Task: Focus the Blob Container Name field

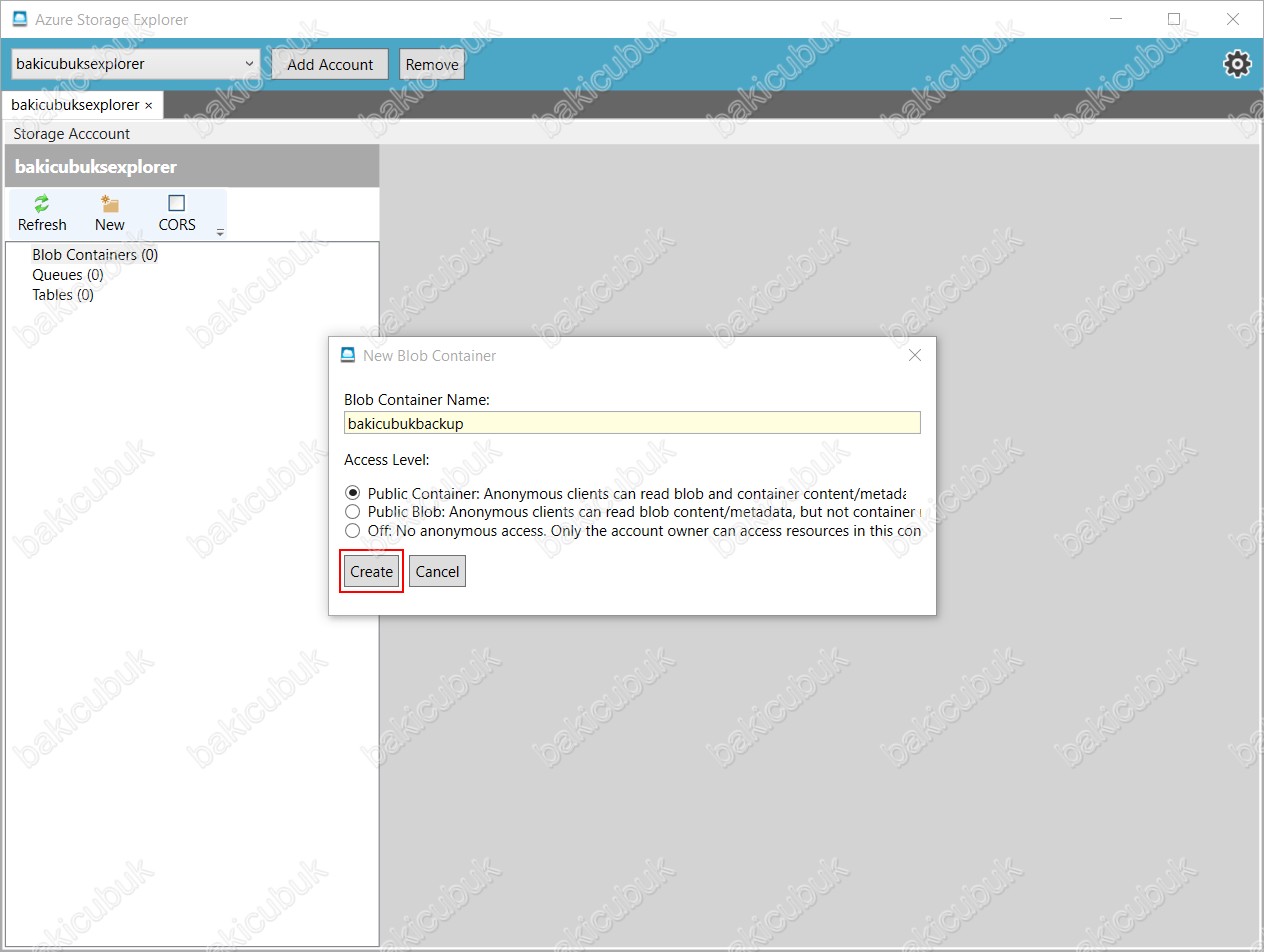Action: (x=632, y=423)
